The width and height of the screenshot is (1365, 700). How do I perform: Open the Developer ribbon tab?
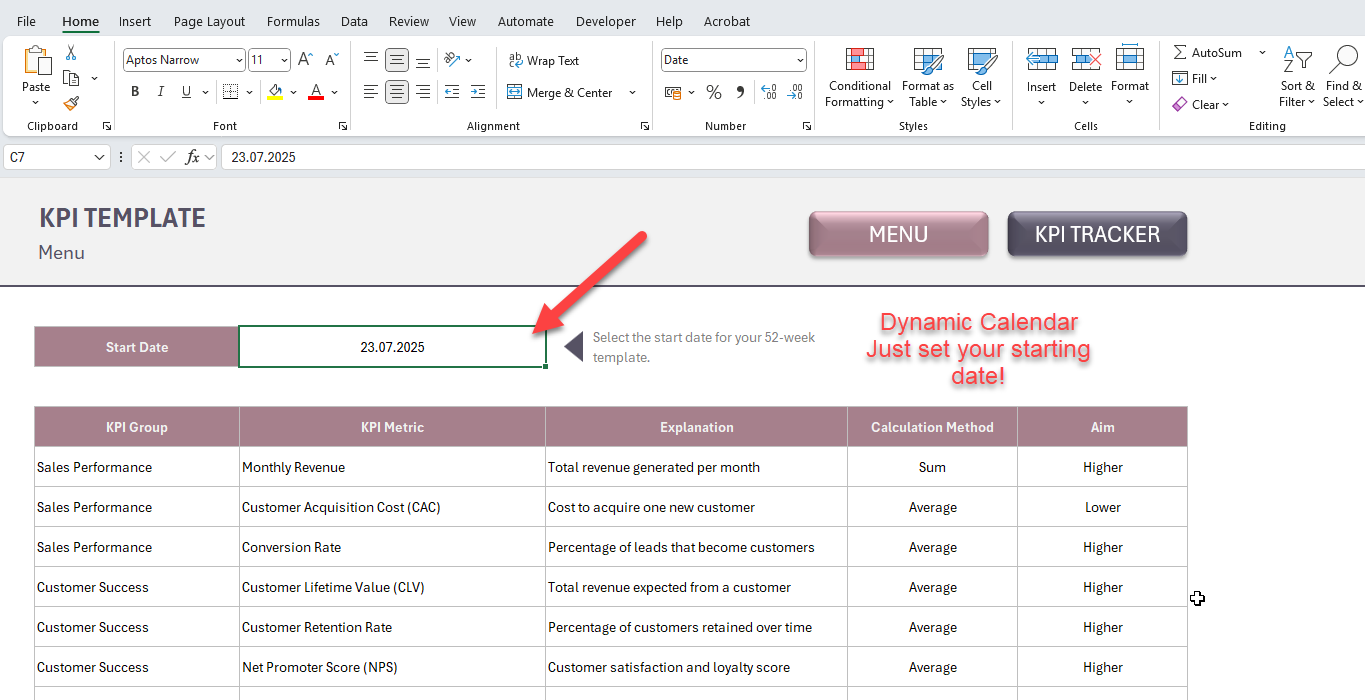coord(605,21)
